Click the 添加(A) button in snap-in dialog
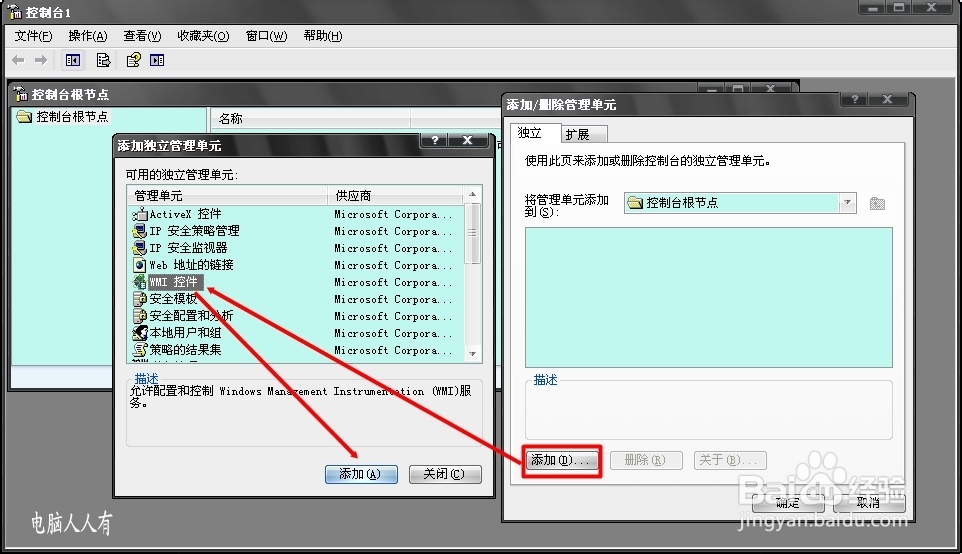 361,474
